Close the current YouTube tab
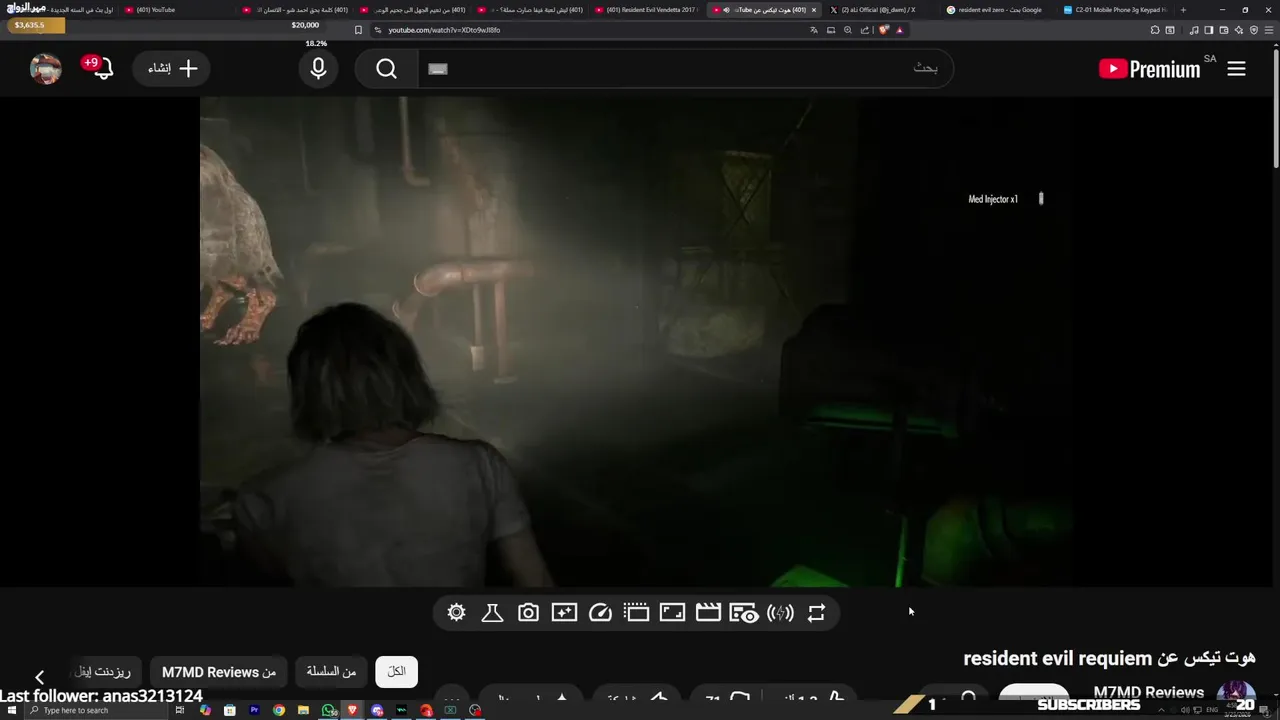The width and height of the screenshot is (1280, 720). click(x=814, y=10)
